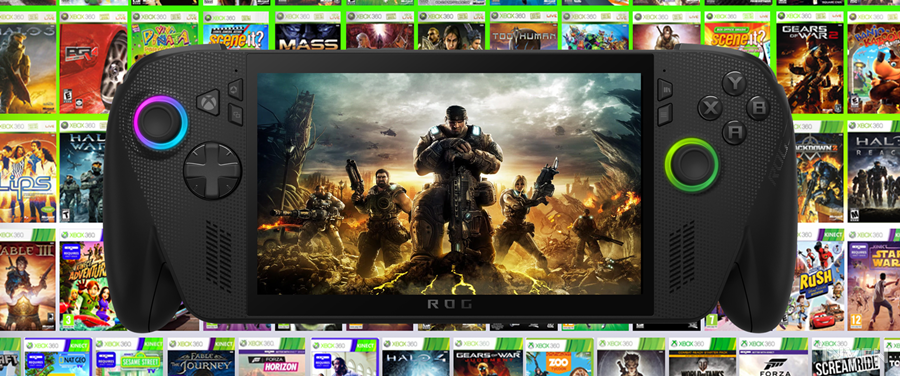Click the left thumbstick with purple-blue ring
The height and width of the screenshot is (376, 900).
pyautogui.click(x=160, y=122)
